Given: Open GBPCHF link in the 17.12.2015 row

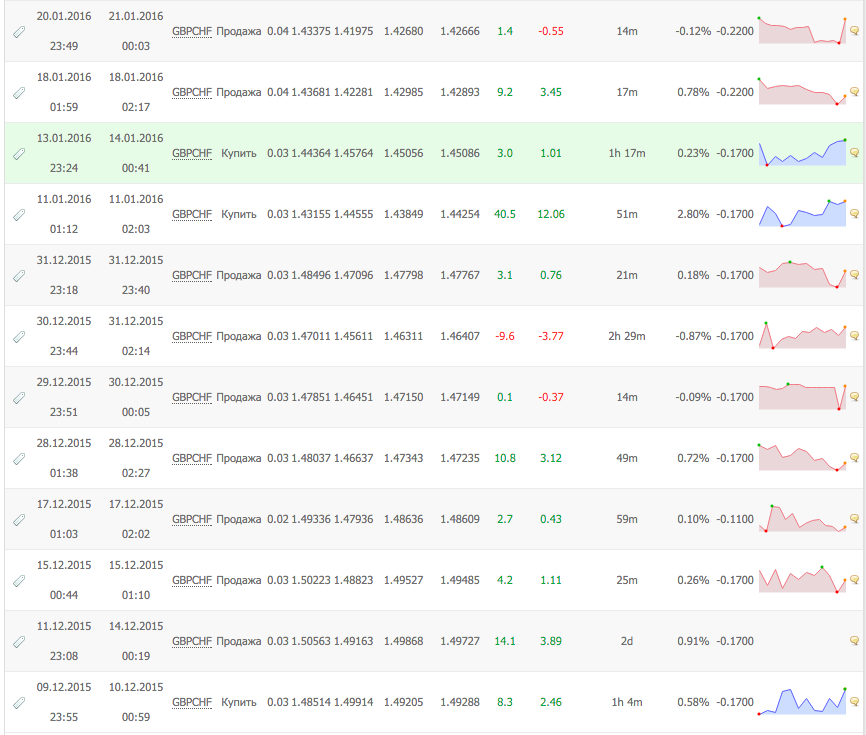Looking at the screenshot, I should (192, 519).
